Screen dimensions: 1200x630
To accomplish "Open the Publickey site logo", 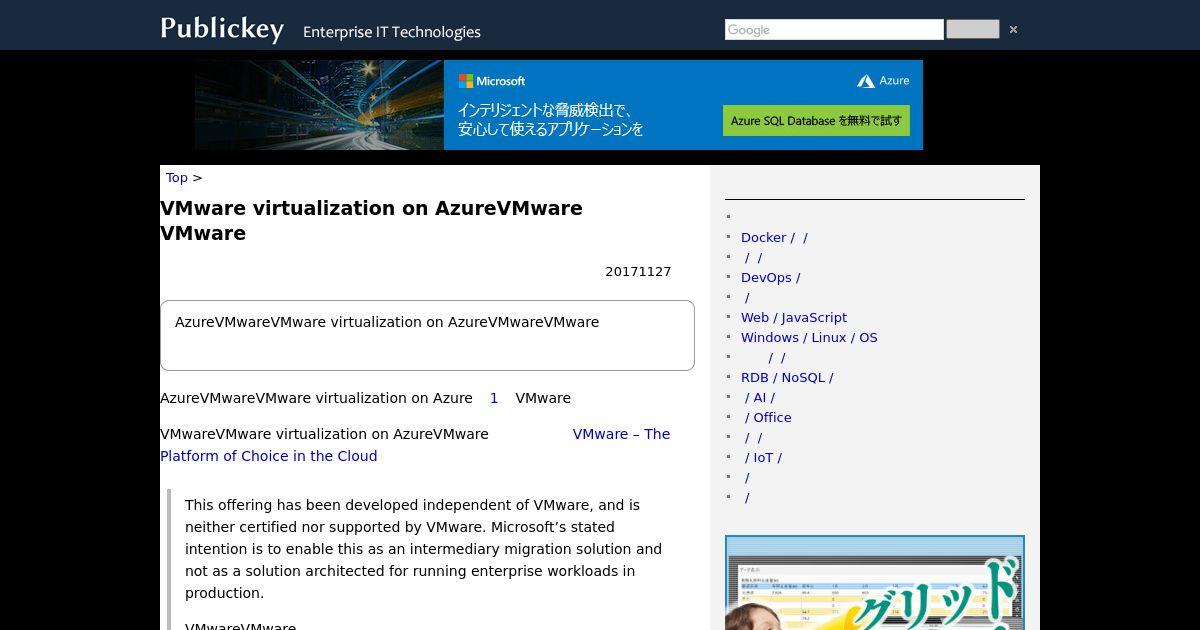I will point(222,29).
